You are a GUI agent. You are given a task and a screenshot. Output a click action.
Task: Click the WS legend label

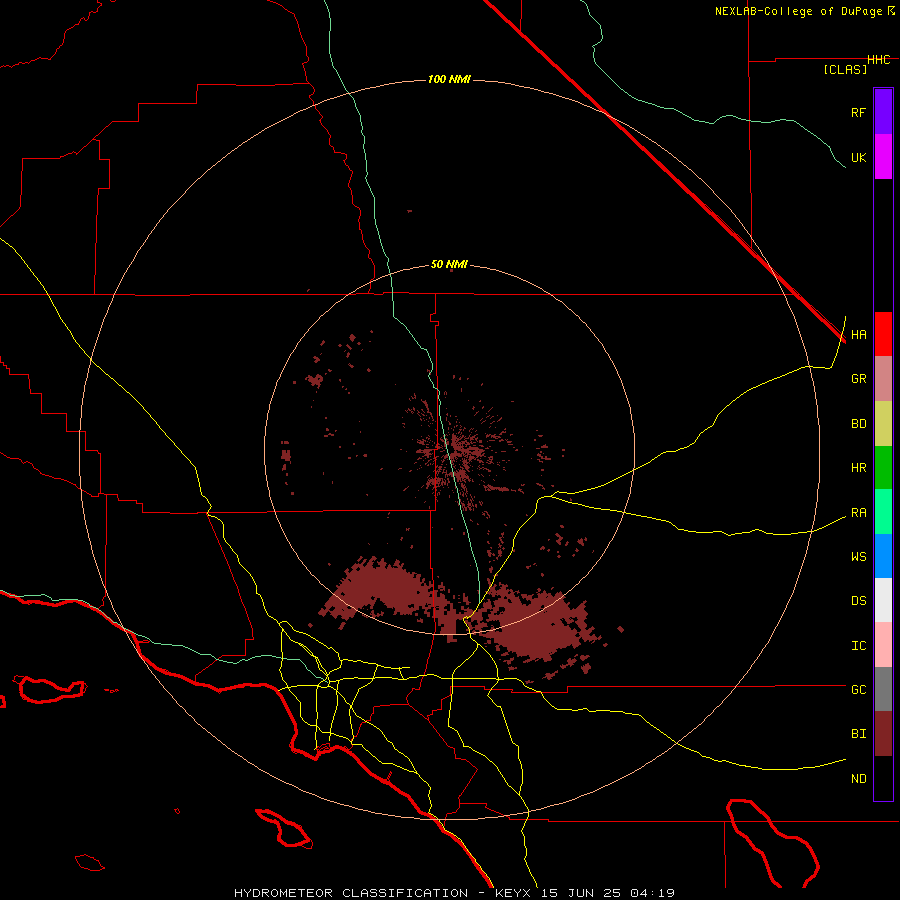pyautogui.click(x=858, y=557)
